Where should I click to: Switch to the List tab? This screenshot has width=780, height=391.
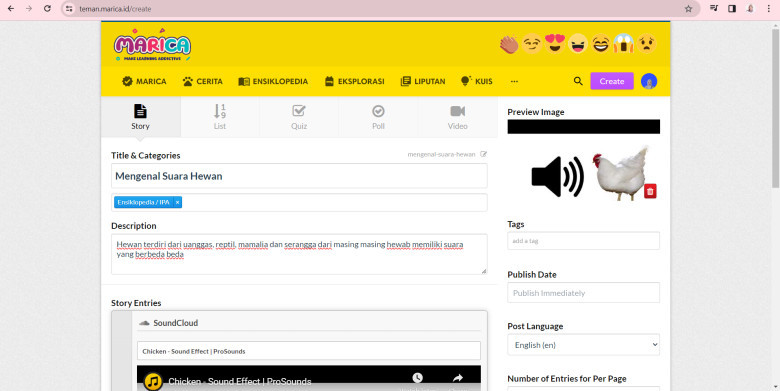point(220,117)
